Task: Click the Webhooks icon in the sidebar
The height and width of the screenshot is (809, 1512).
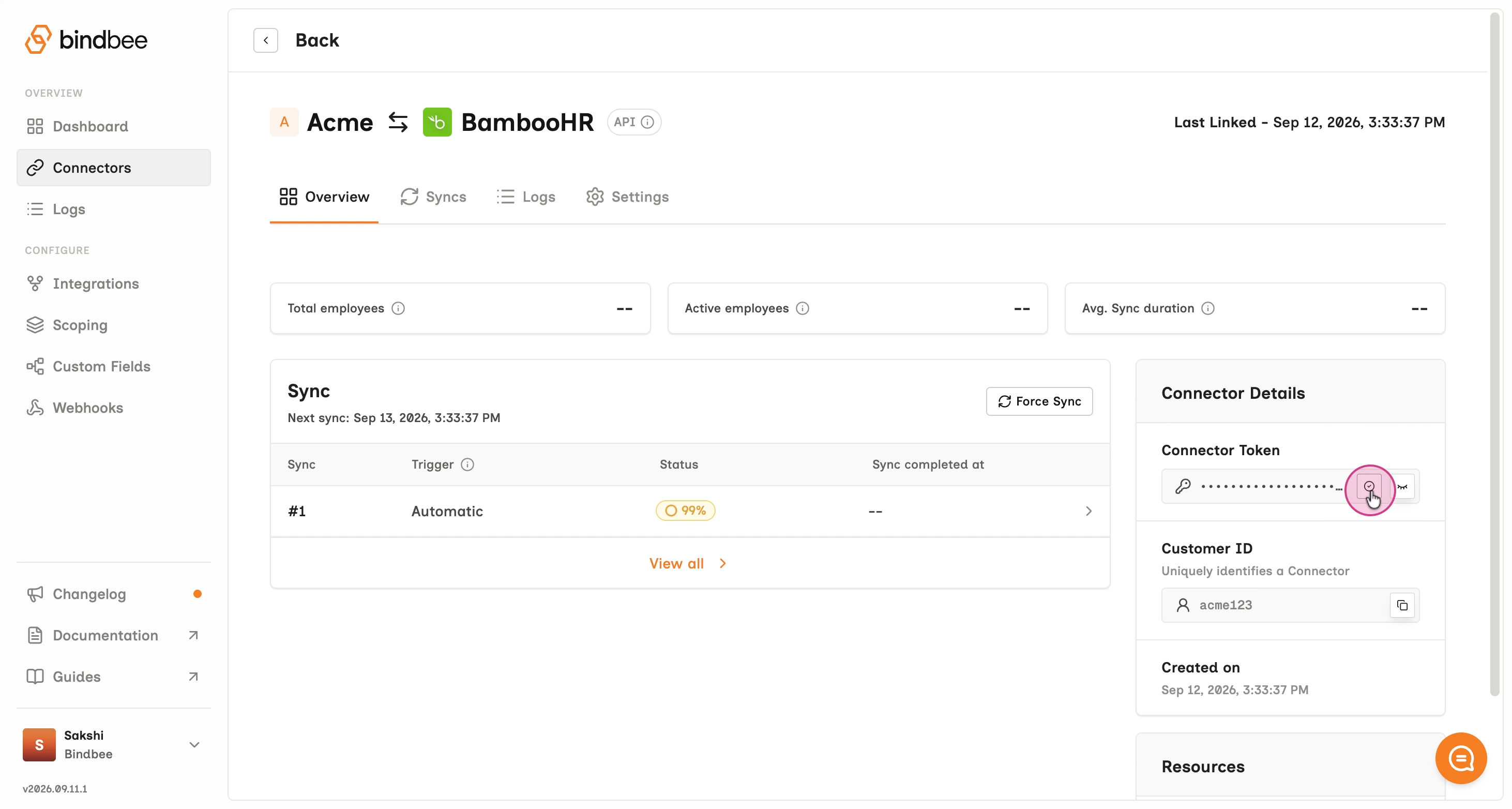Action: click(35, 408)
